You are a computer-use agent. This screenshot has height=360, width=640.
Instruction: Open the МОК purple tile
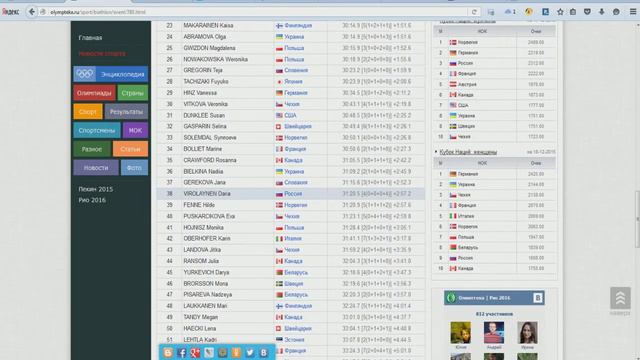135,131
